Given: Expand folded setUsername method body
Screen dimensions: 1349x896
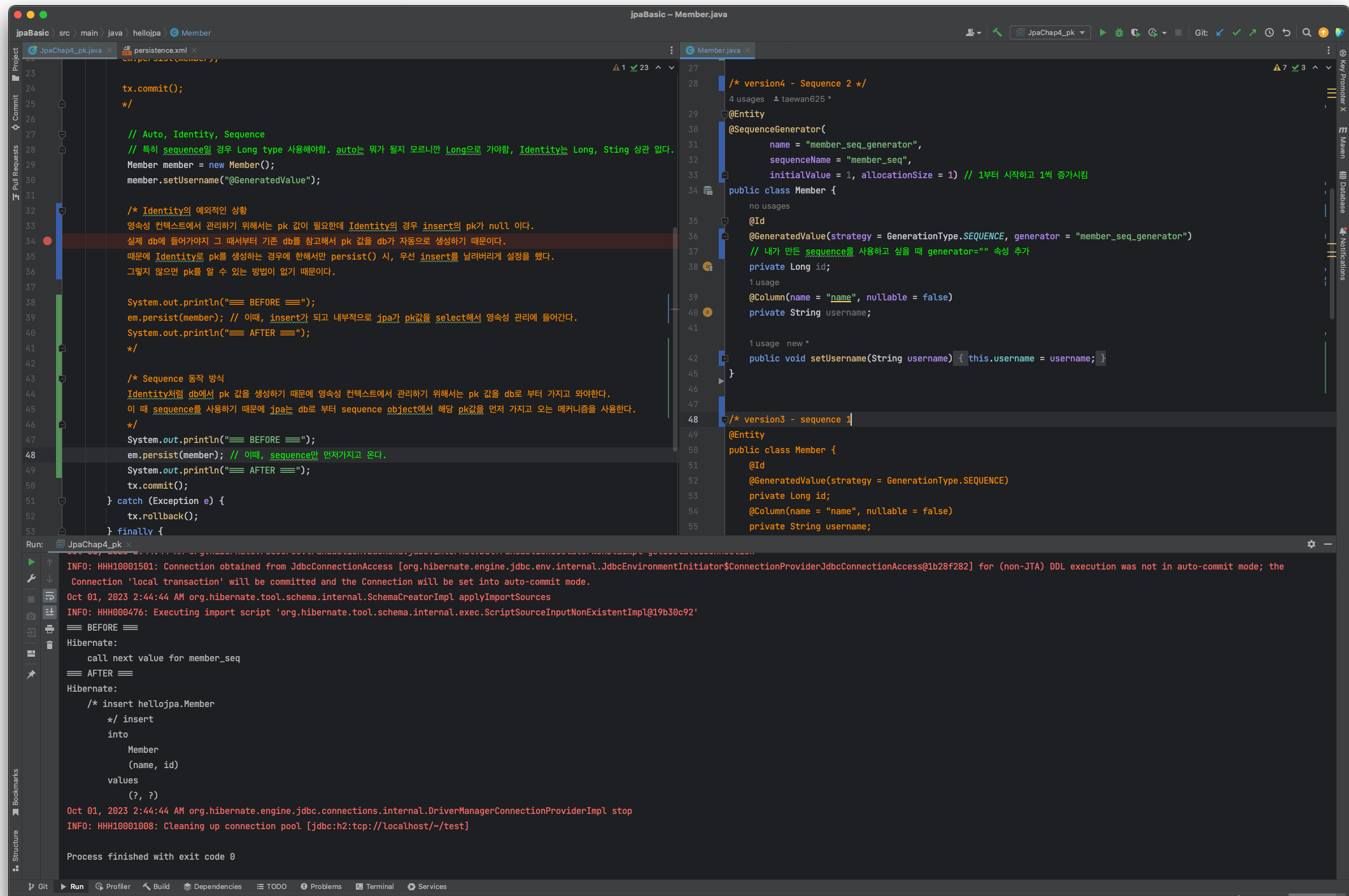Looking at the screenshot, I should pyautogui.click(x=724, y=358).
